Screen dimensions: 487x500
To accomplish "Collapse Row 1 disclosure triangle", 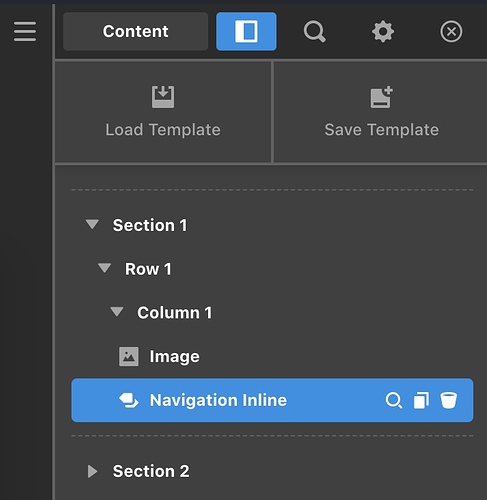I will 104,268.
